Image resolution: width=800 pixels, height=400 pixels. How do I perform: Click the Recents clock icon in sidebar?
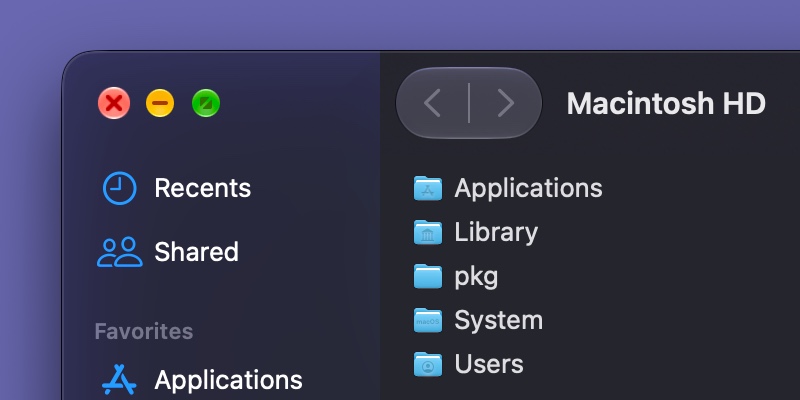click(x=119, y=188)
